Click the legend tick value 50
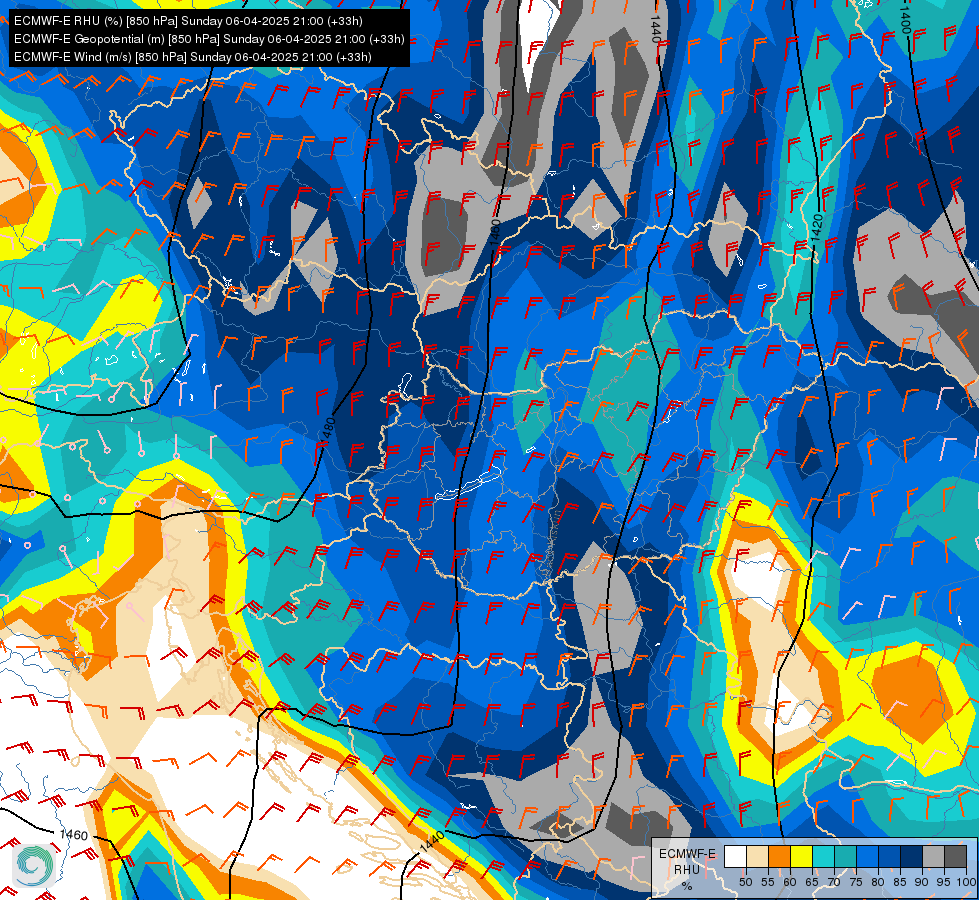Viewport: 979px width, 900px height. click(x=745, y=882)
